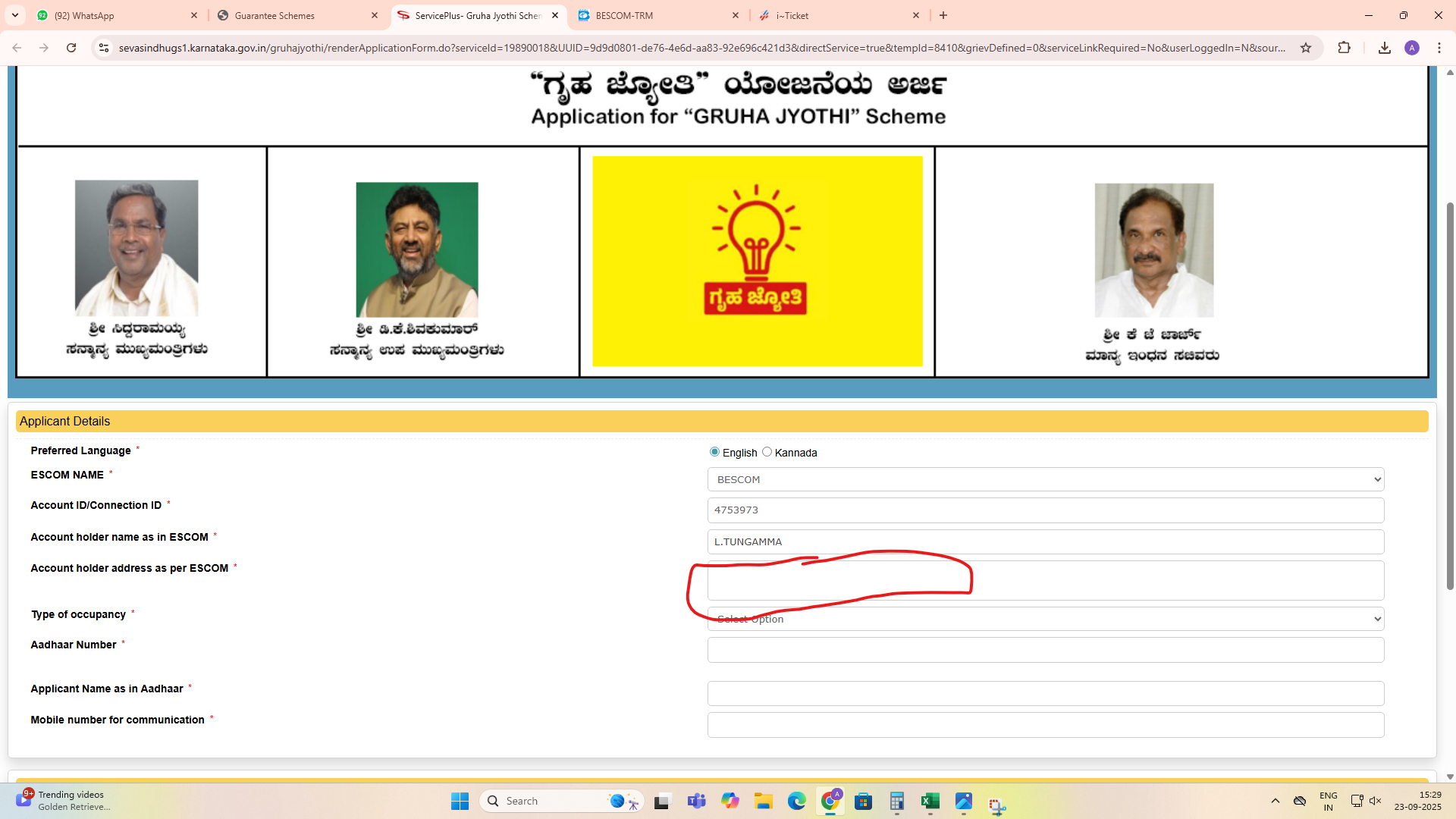Open the browser extensions puzzle icon
Screen dimensions: 1456x819
click(x=1344, y=48)
